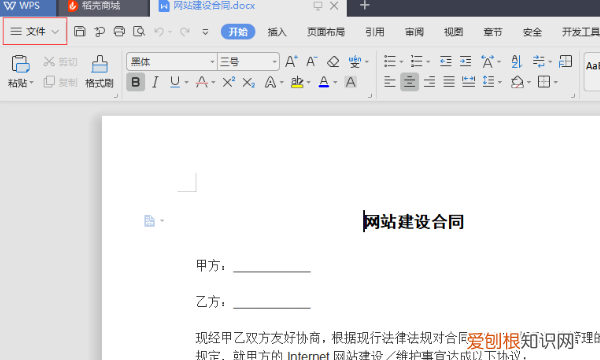Toggle Italic formatting
Screen dimensions: 600x360
coord(155,82)
